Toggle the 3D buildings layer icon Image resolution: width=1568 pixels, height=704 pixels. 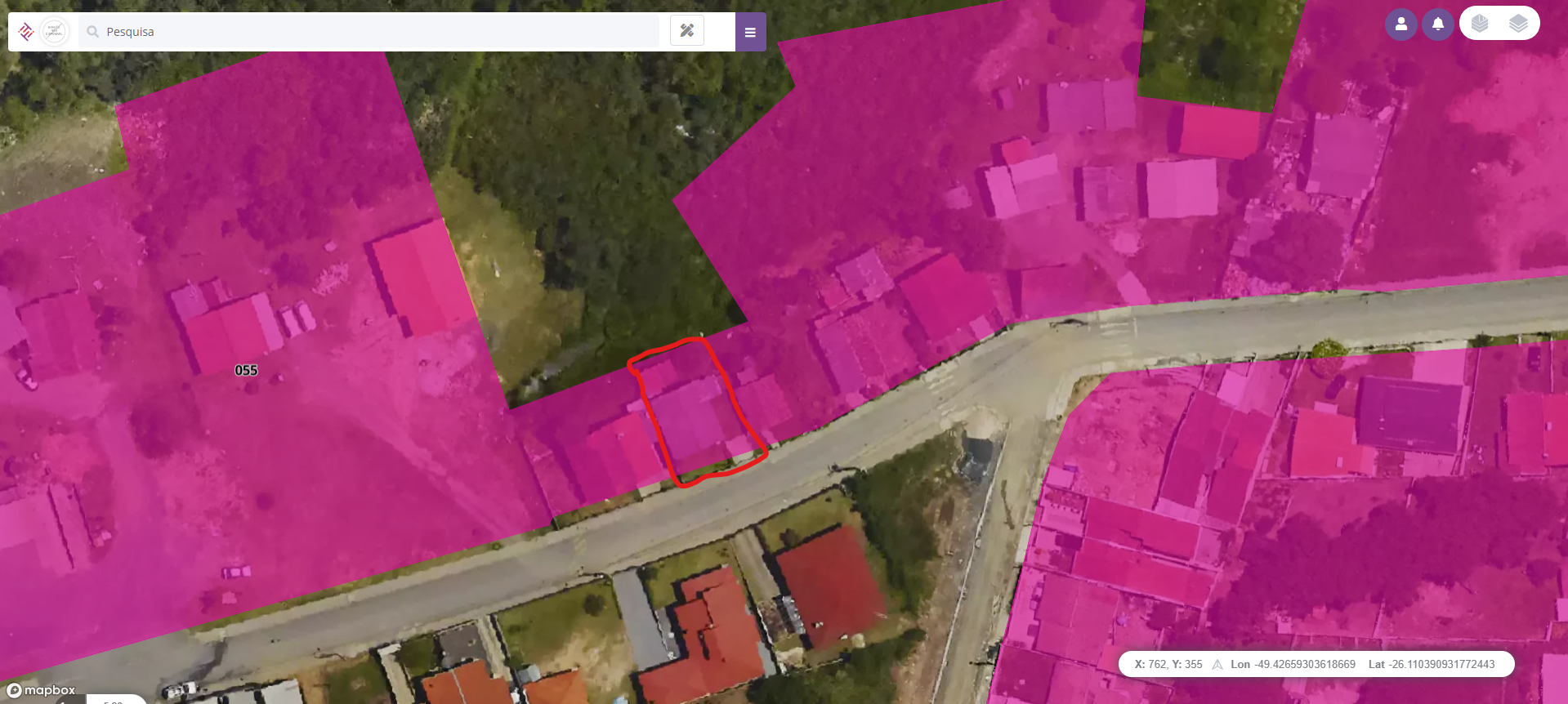coord(1480,24)
